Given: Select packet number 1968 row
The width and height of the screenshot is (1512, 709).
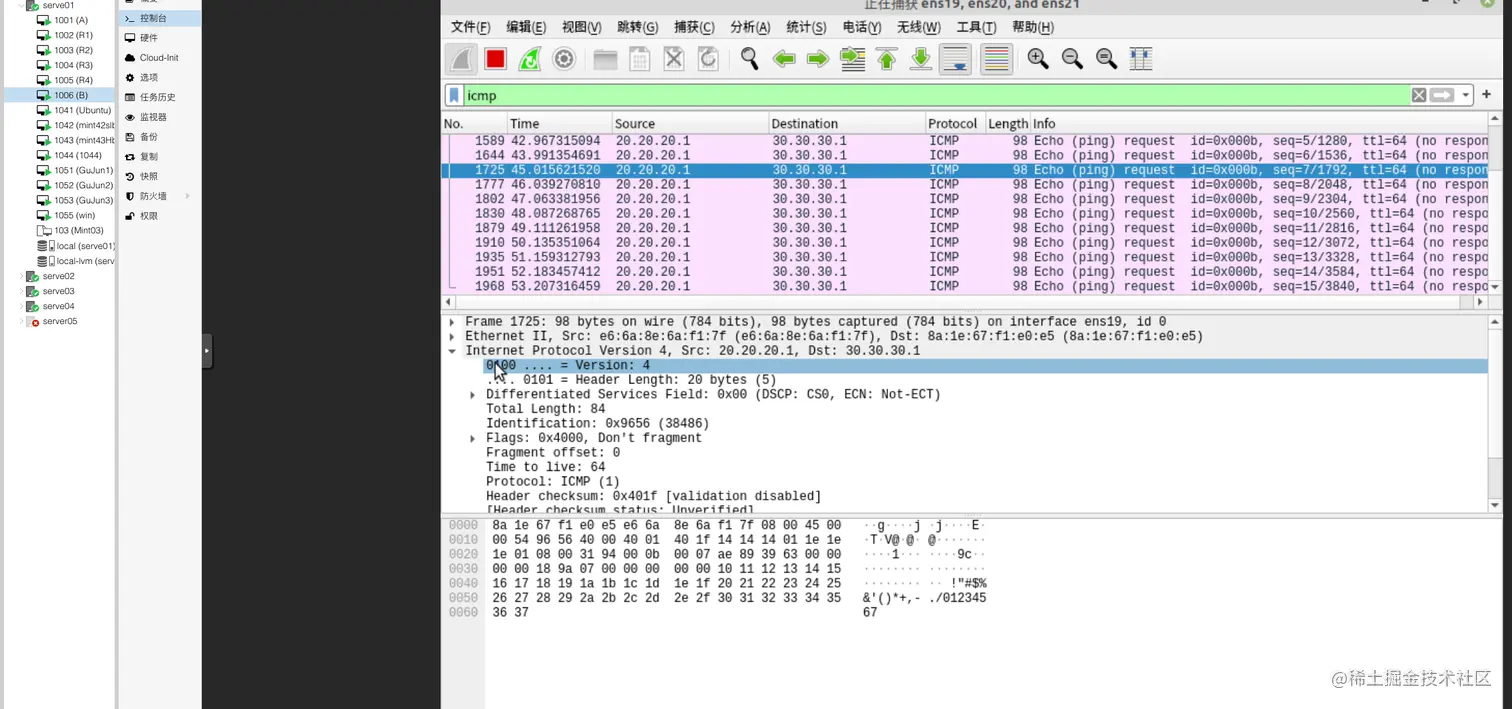Looking at the screenshot, I should 965,286.
